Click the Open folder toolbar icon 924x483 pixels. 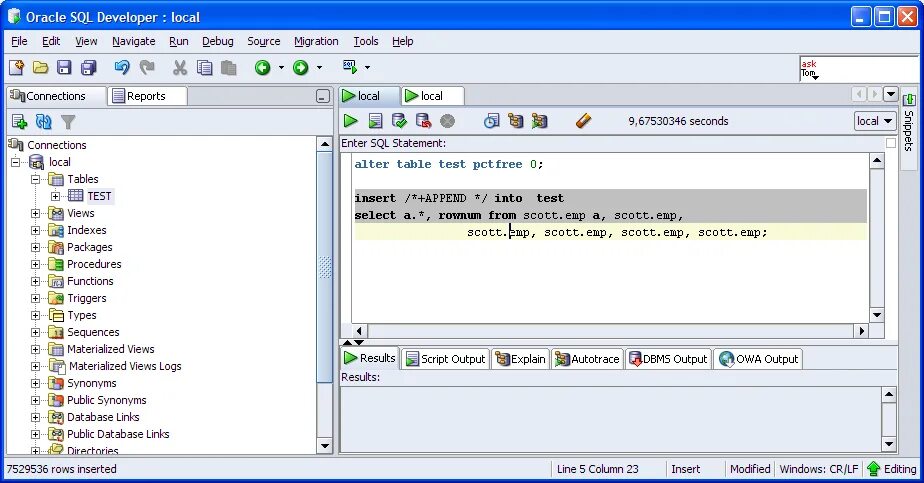point(40,67)
